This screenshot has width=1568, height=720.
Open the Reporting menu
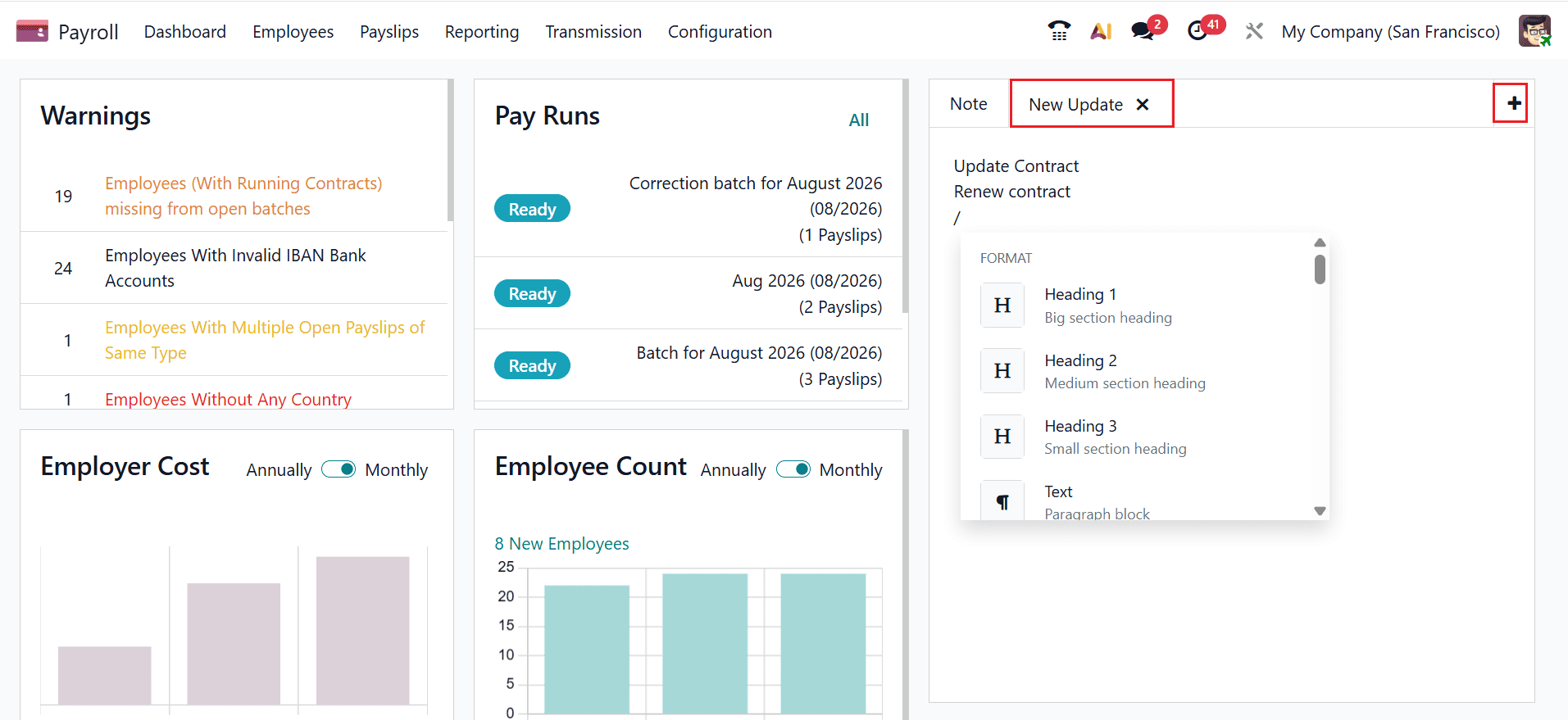click(x=482, y=31)
